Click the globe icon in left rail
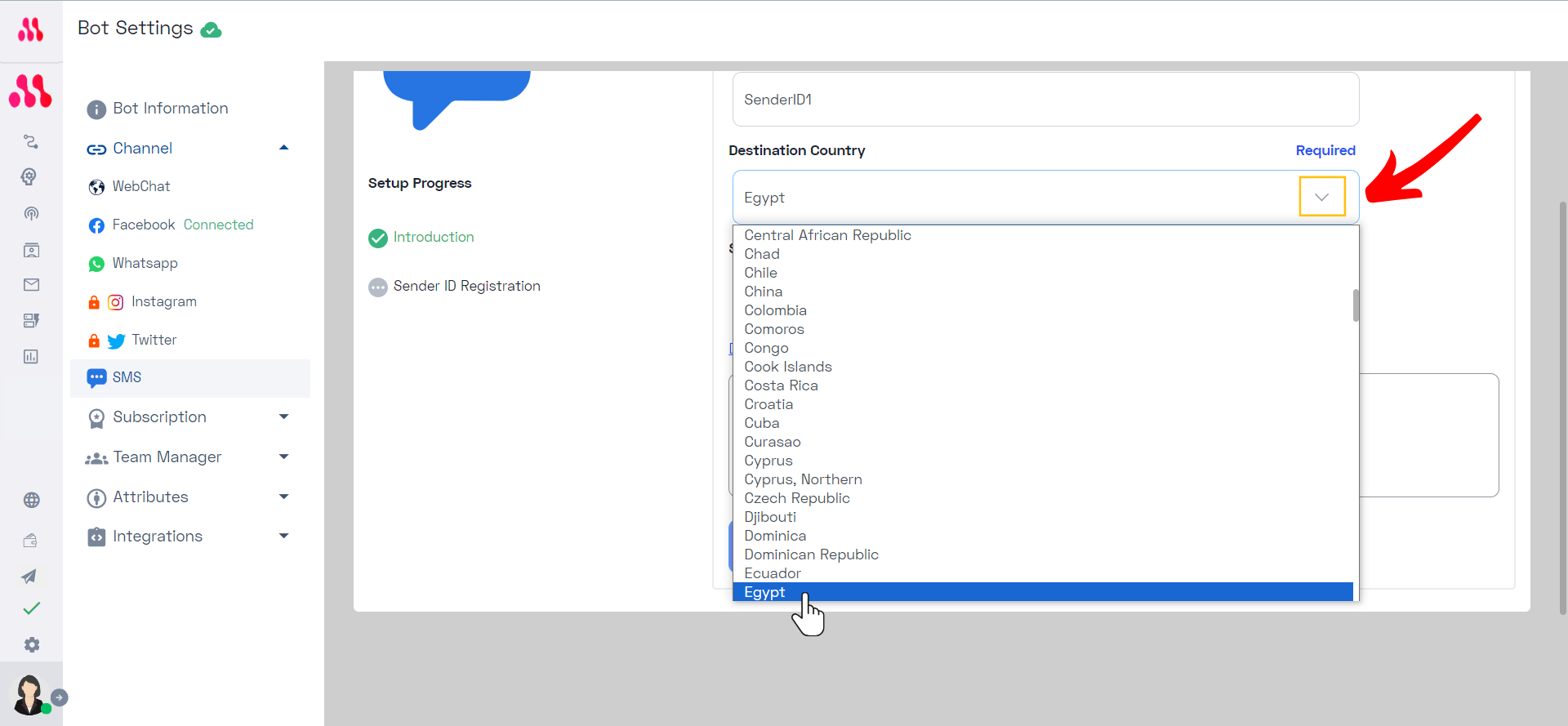The width and height of the screenshot is (1568, 726). tap(31, 501)
